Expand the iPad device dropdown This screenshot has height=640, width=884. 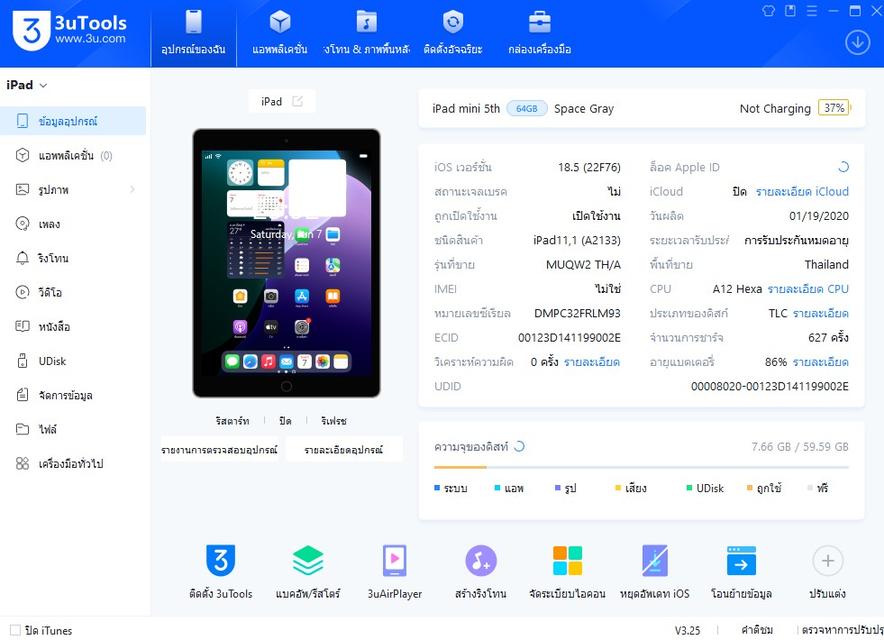coord(26,85)
